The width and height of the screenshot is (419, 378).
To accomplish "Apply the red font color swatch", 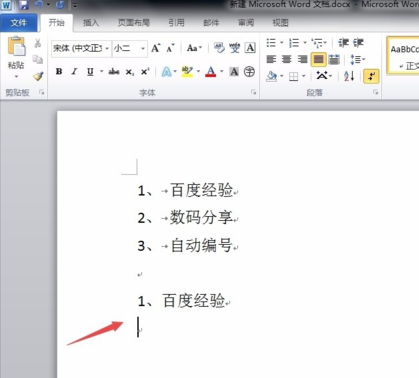I will click(x=211, y=72).
